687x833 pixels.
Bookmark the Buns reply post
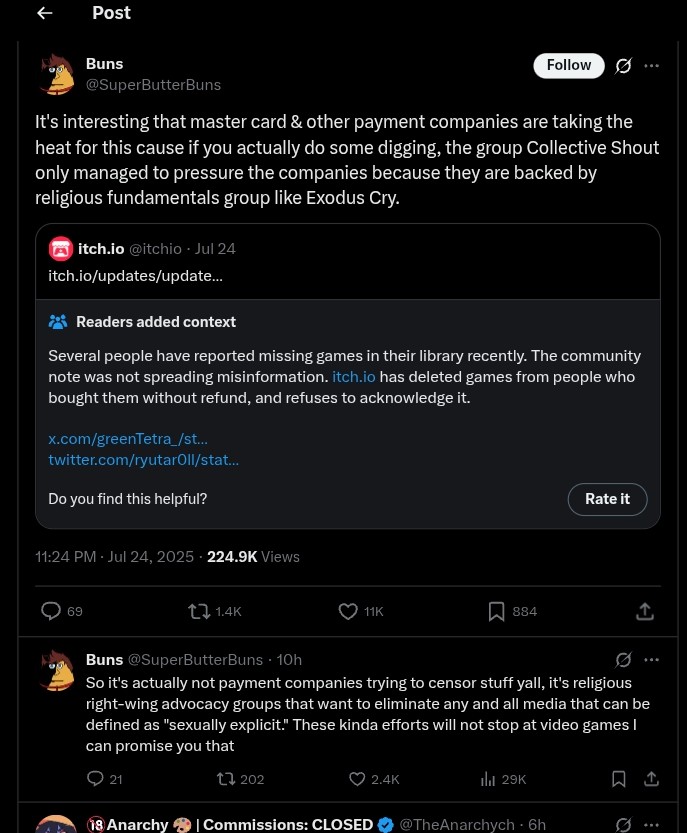click(x=618, y=779)
